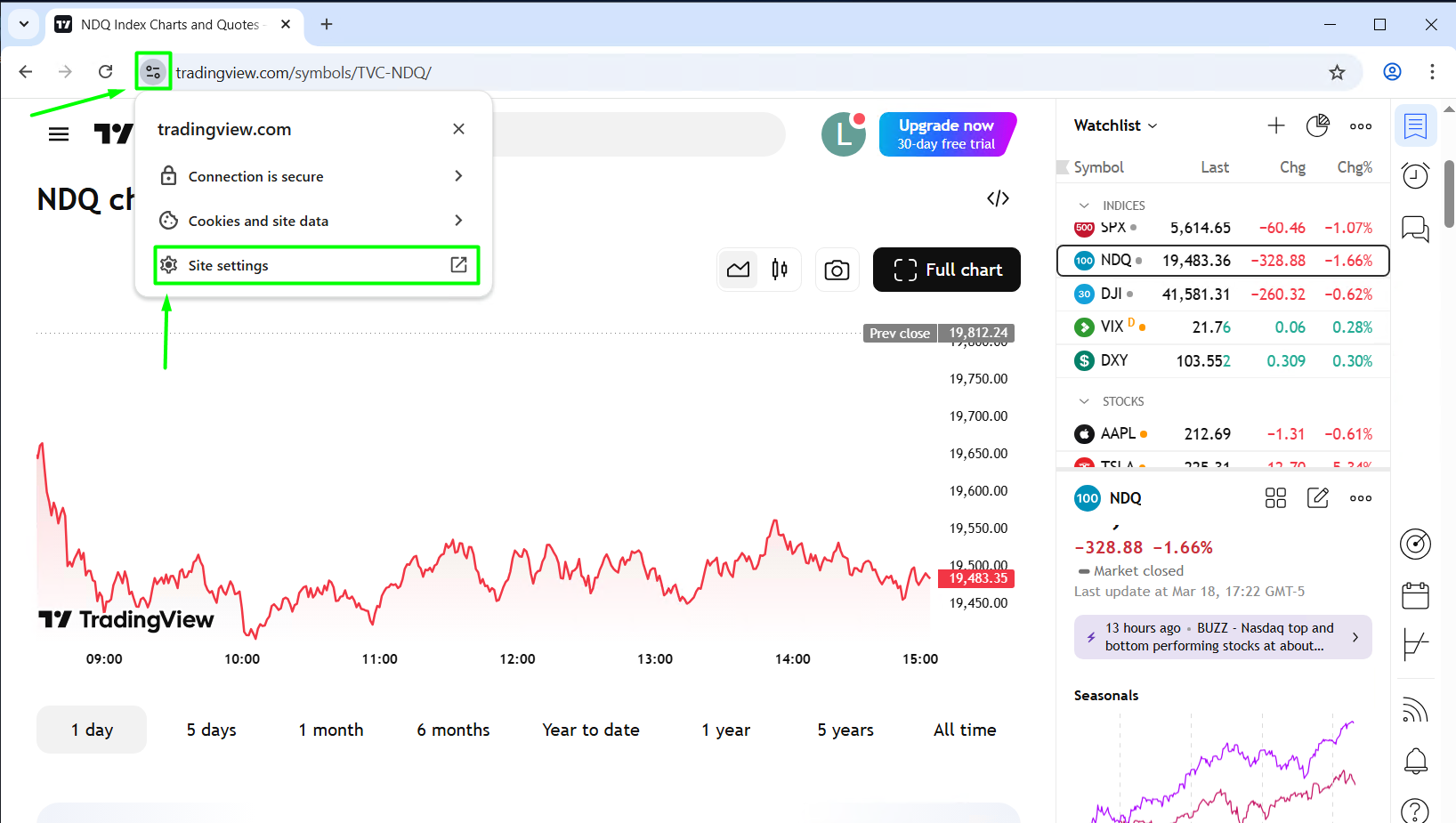Open the Watchlist sidebar panel icon
This screenshot has width=1456, height=823.
pyautogui.click(x=1415, y=126)
